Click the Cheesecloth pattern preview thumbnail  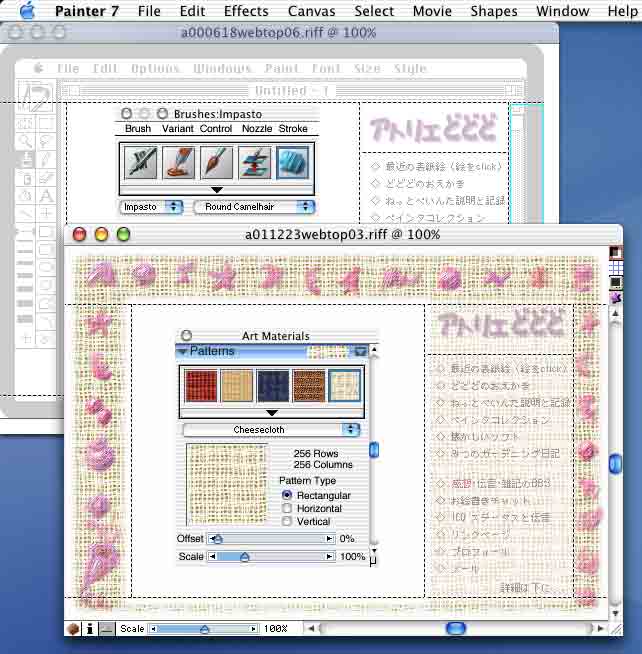pyautogui.click(x=227, y=484)
